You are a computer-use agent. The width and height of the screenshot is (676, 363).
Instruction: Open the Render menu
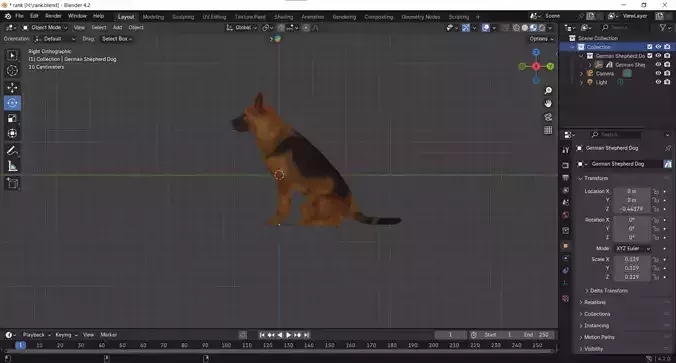pyautogui.click(x=53, y=16)
